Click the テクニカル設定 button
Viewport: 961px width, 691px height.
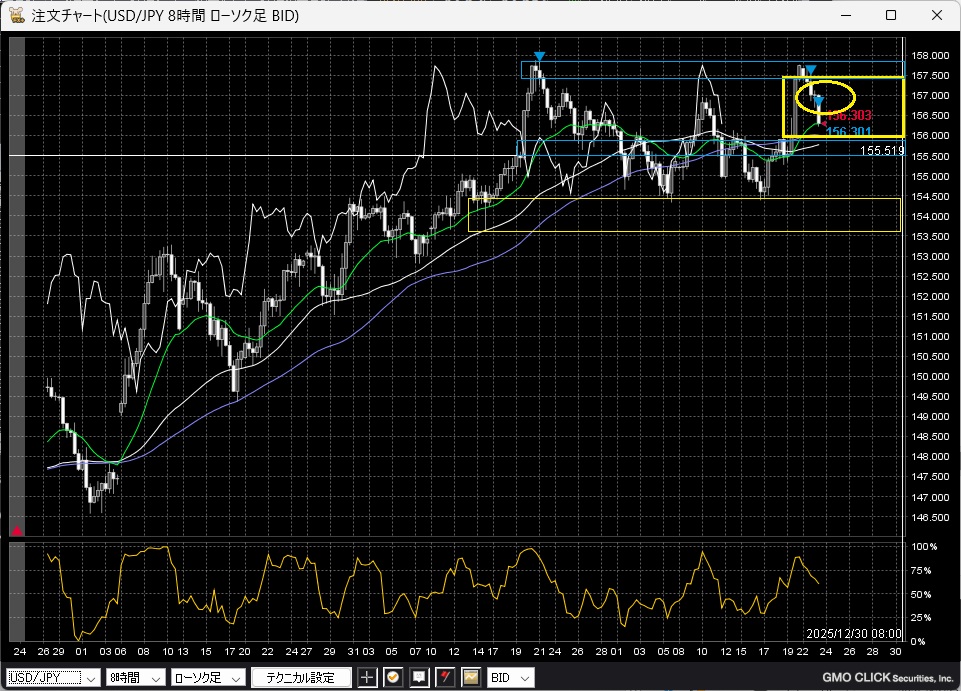point(301,678)
